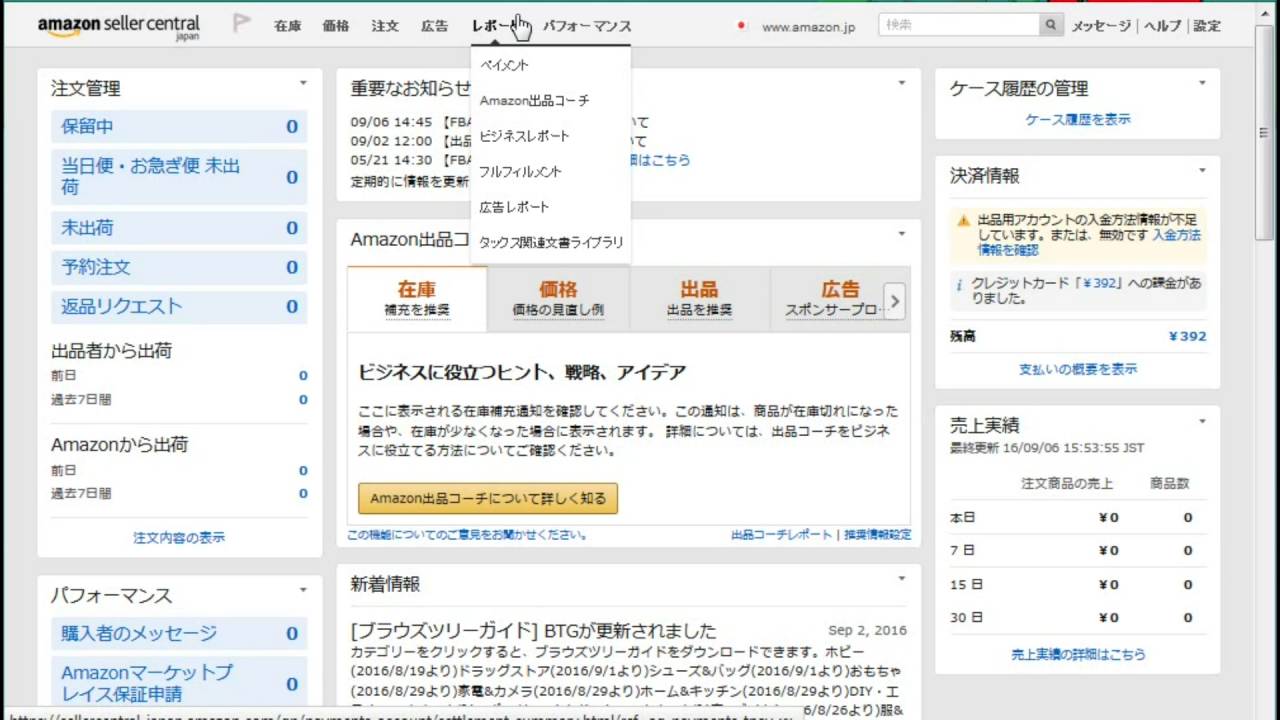Click the page vertical scrollbar thumb

coord(1266,133)
